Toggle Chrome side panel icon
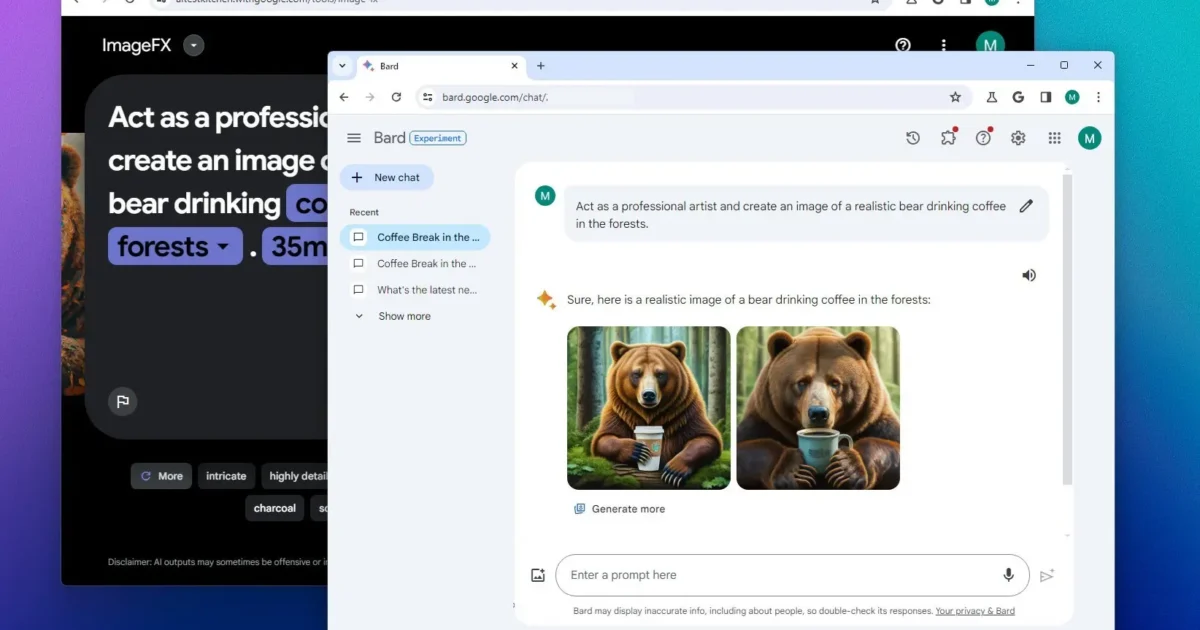This screenshot has width=1200, height=630. (1045, 97)
